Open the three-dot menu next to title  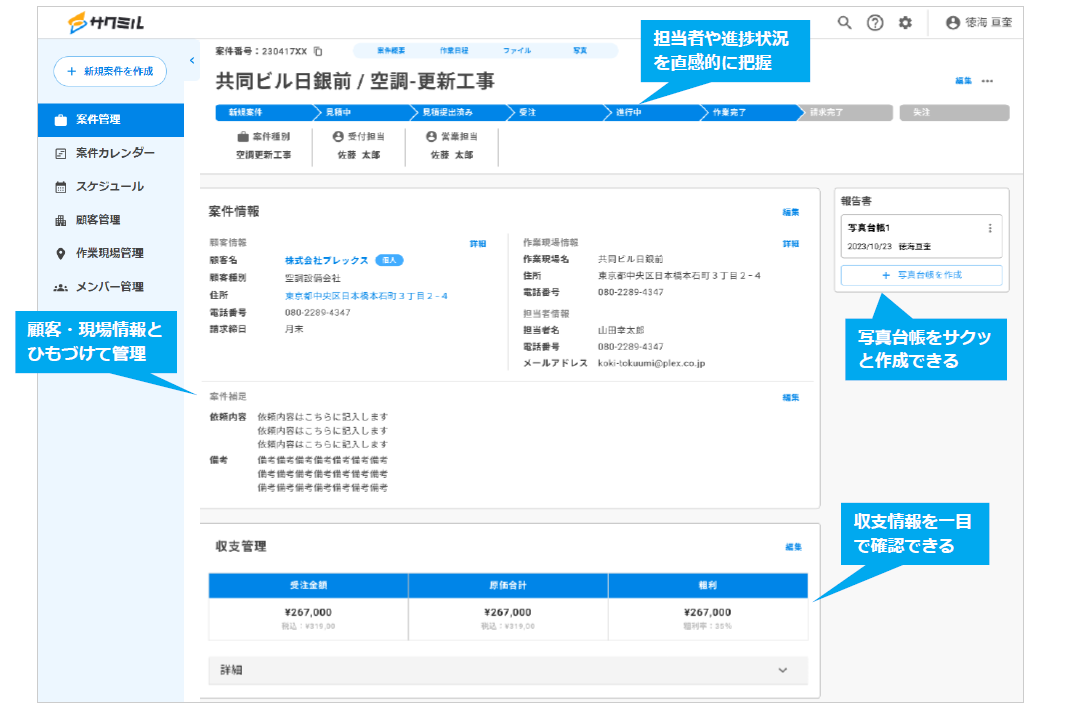987,81
